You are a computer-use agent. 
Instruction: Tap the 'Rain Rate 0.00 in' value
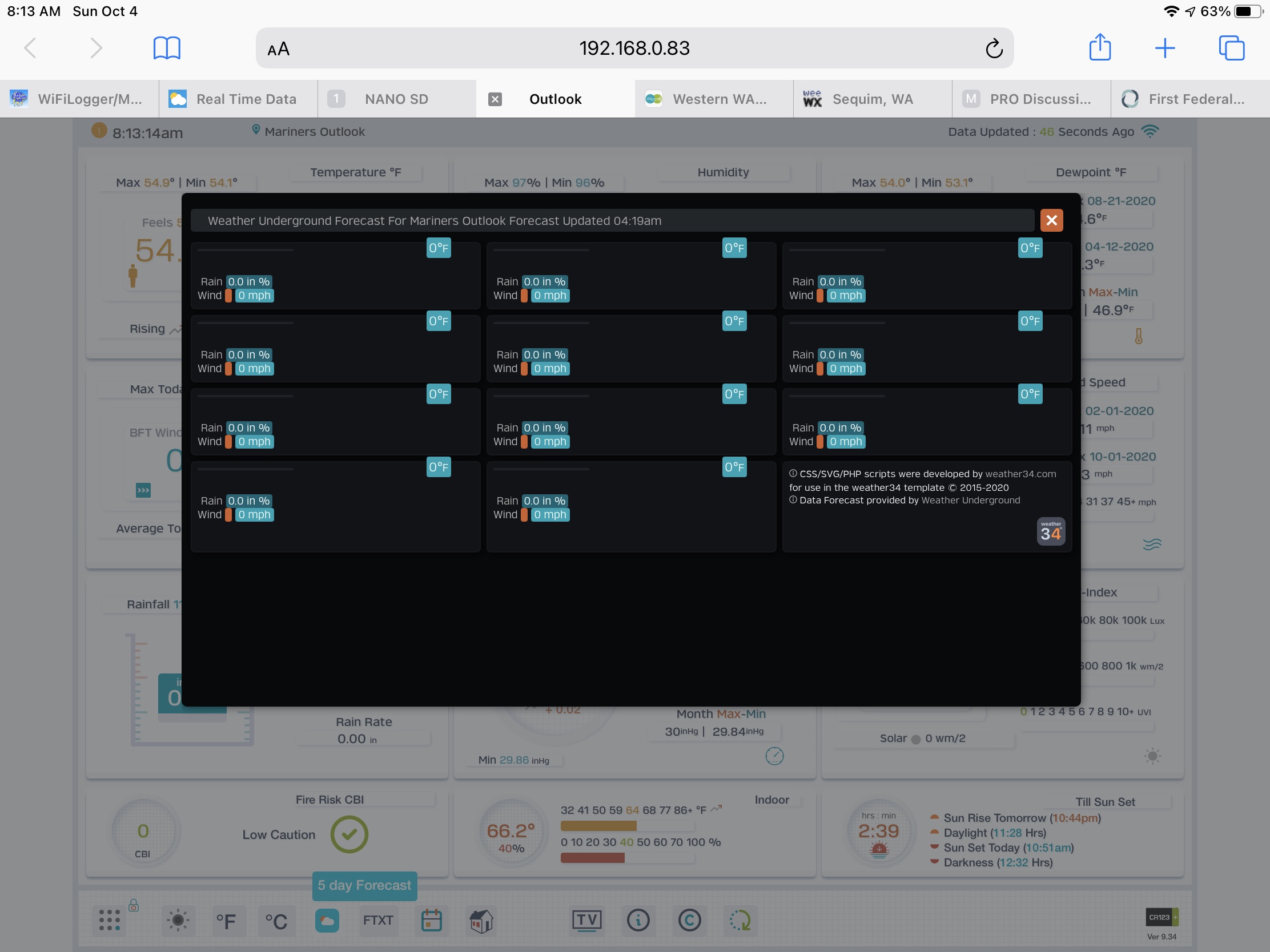357,739
